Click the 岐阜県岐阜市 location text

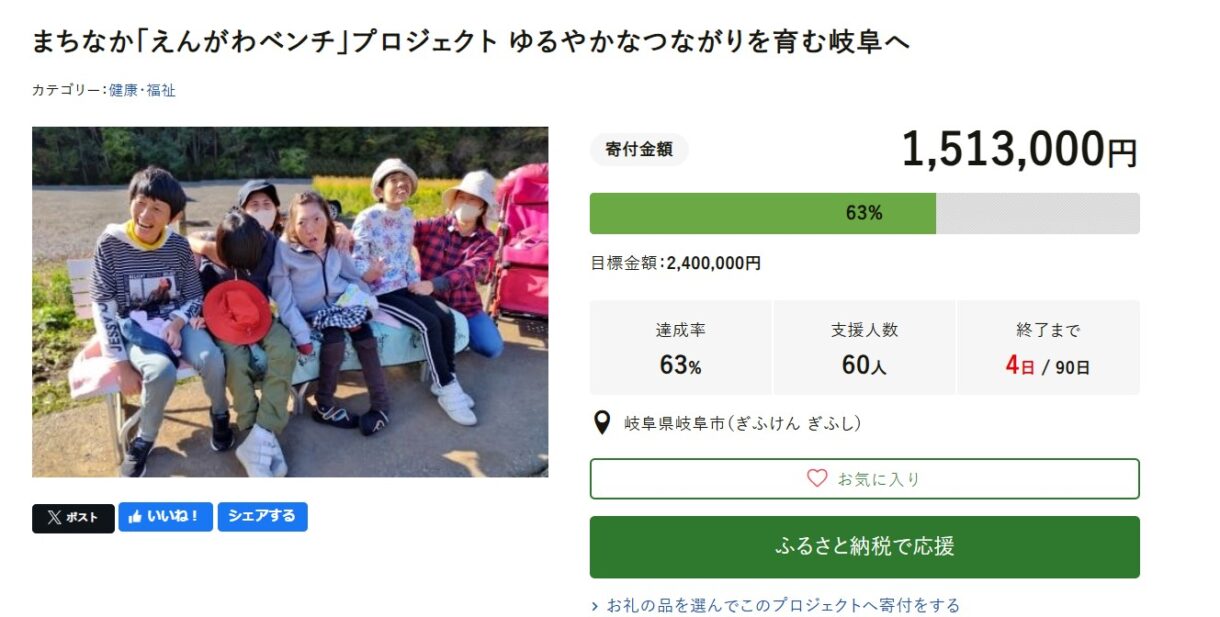(742, 424)
